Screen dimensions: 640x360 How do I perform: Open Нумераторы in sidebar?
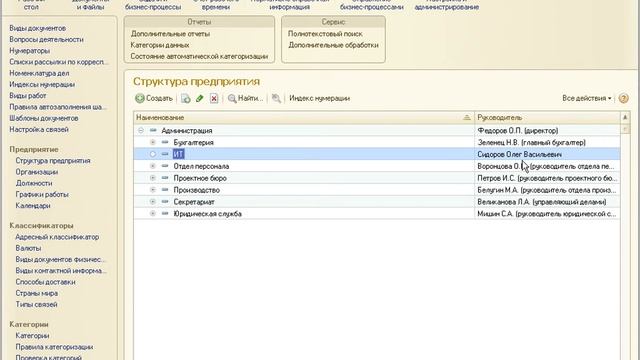point(29,51)
